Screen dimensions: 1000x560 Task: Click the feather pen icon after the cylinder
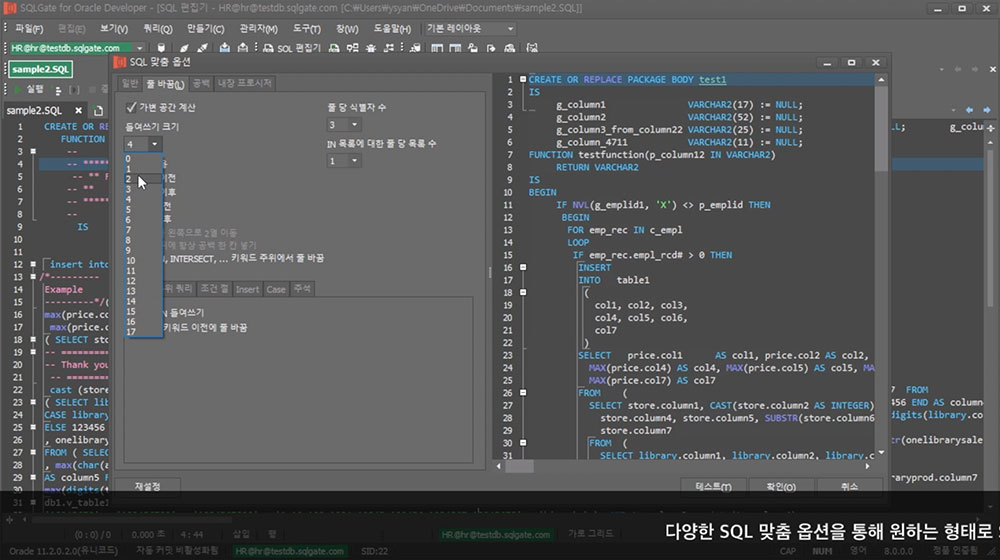[184, 48]
